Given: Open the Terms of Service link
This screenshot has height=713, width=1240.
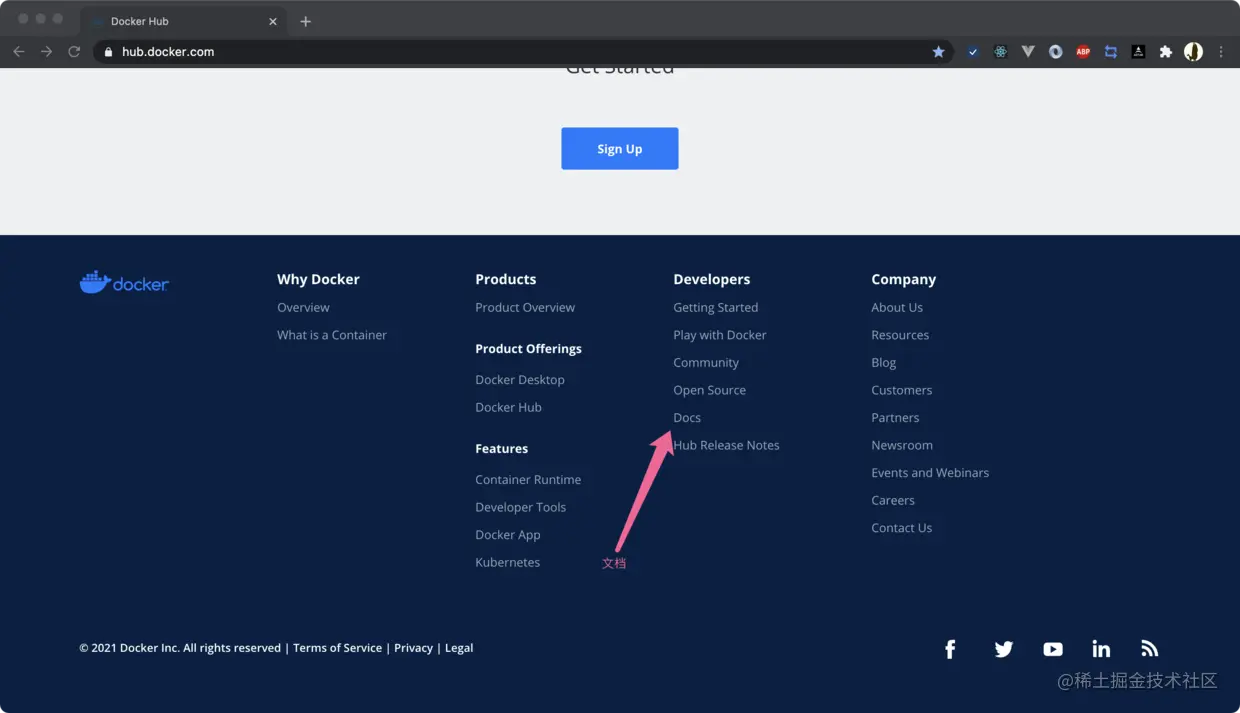Looking at the screenshot, I should coord(337,648).
